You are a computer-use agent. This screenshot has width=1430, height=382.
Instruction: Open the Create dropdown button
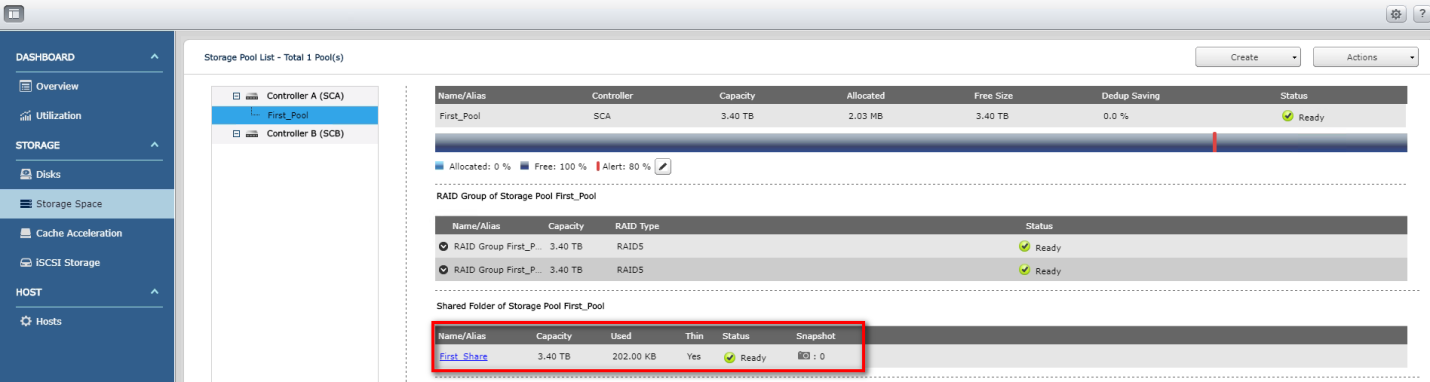pos(1247,57)
